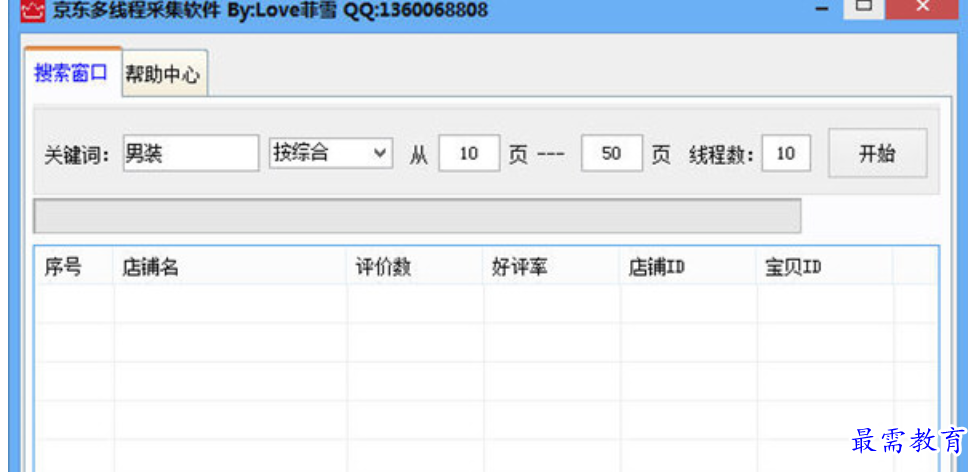973x472 pixels.
Task: Switch to the 搜索窗口 tab
Action: 72,71
